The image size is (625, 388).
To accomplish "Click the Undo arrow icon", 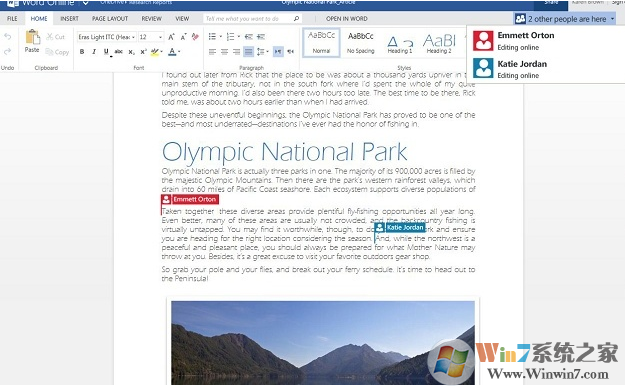I will pos(7,37).
